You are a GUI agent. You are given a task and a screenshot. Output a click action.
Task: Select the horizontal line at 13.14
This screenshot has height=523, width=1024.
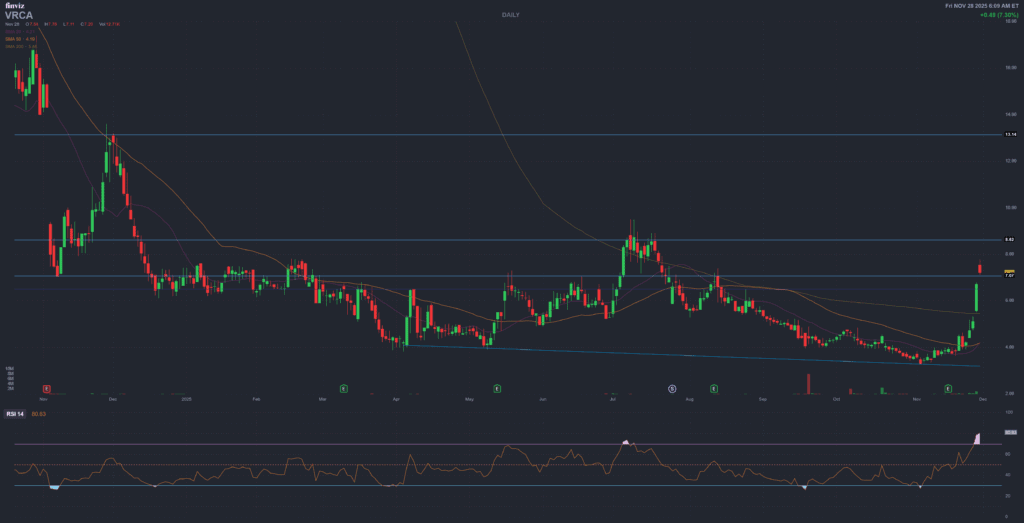tap(500, 134)
